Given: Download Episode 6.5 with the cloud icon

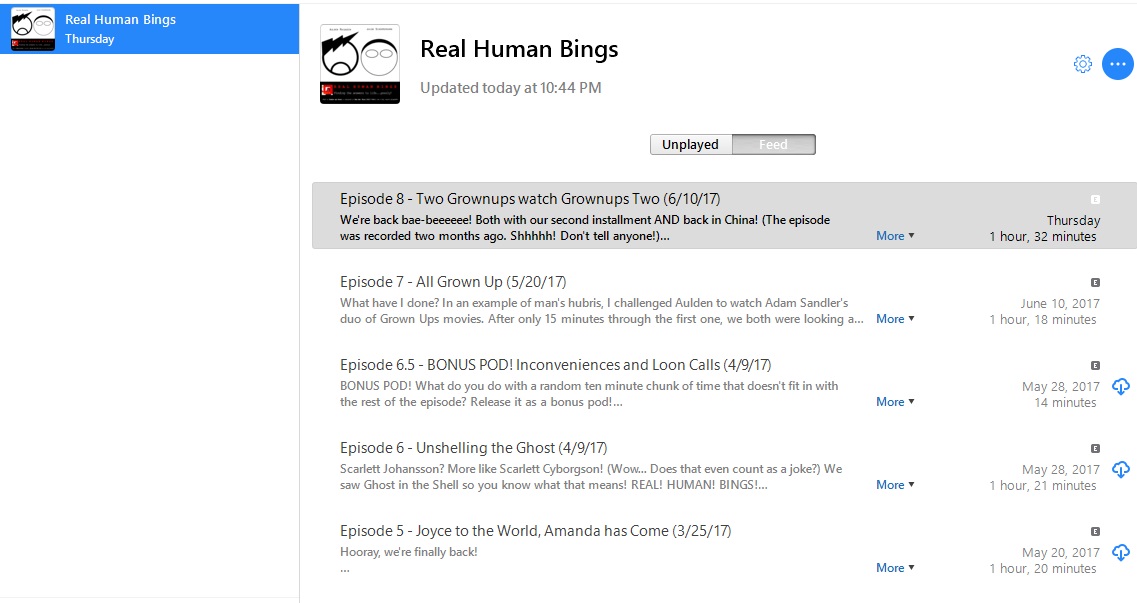Looking at the screenshot, I should (x=1120, y=386).
